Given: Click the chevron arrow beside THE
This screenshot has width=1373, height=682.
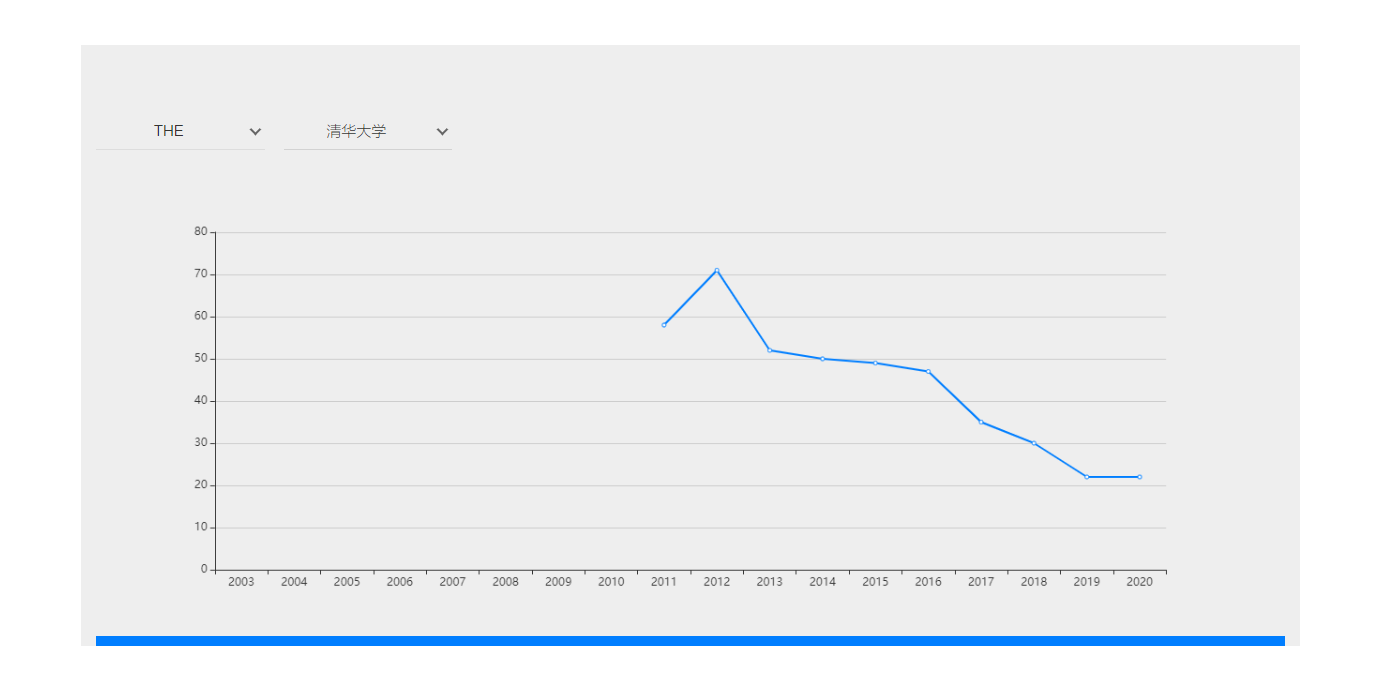Looking at the screenshot, I should point(255,132).
